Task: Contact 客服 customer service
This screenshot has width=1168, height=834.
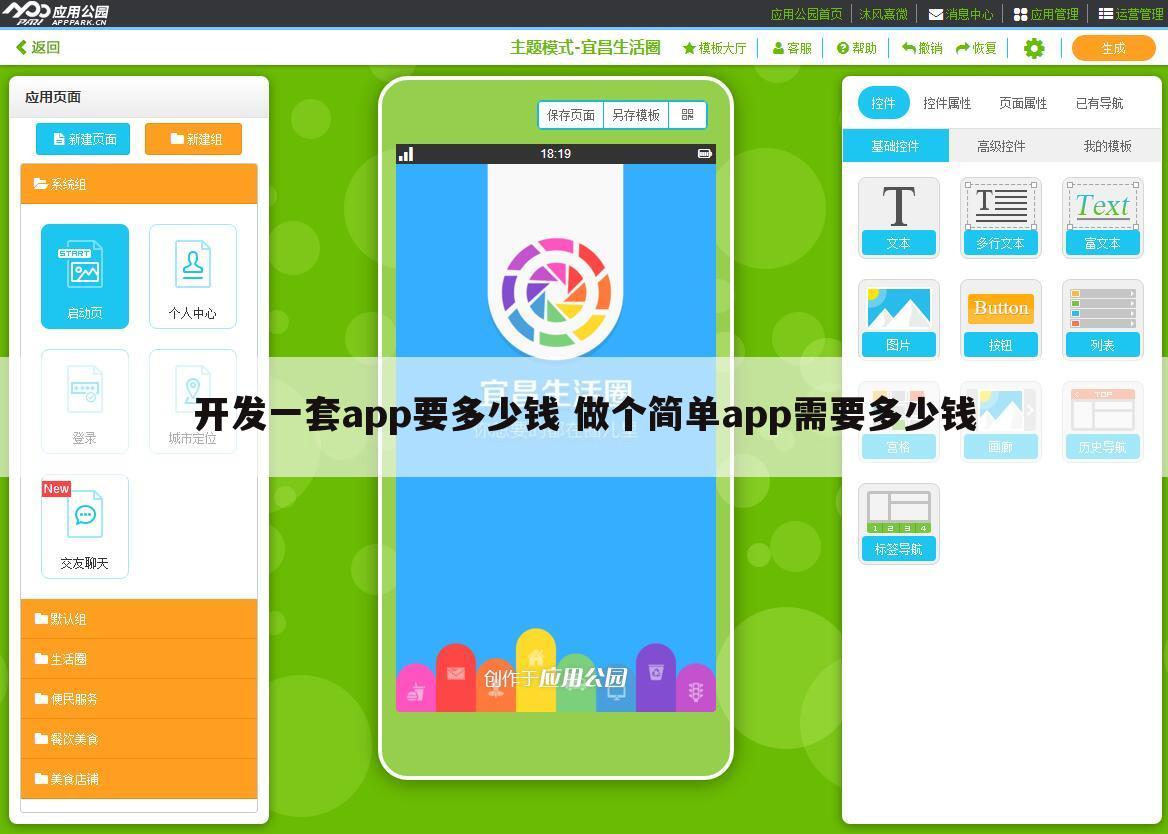Action: coord(792,48)
